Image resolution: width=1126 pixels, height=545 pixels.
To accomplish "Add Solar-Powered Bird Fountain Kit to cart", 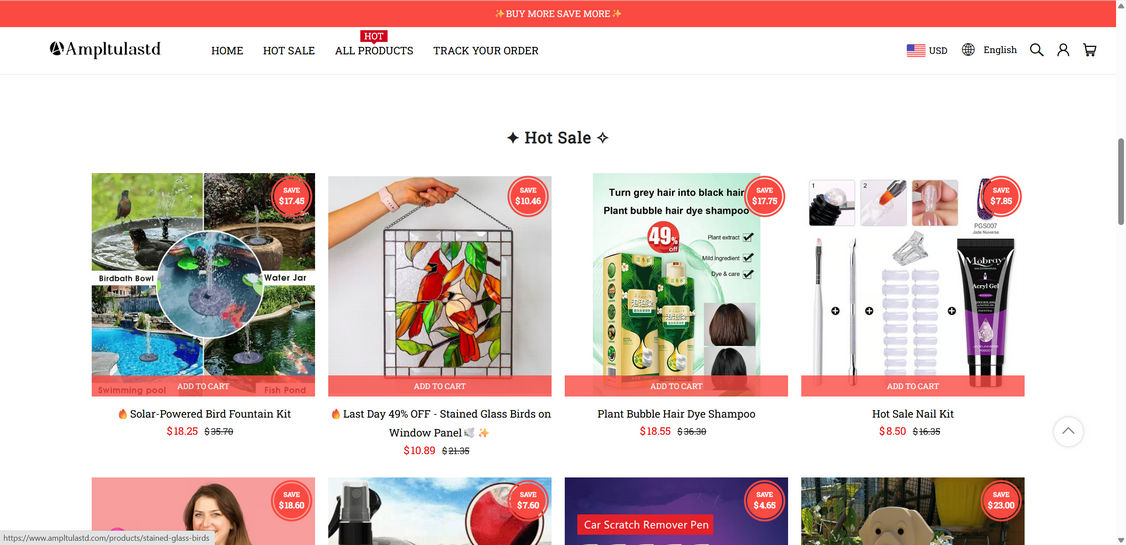I will coord(203,386).
